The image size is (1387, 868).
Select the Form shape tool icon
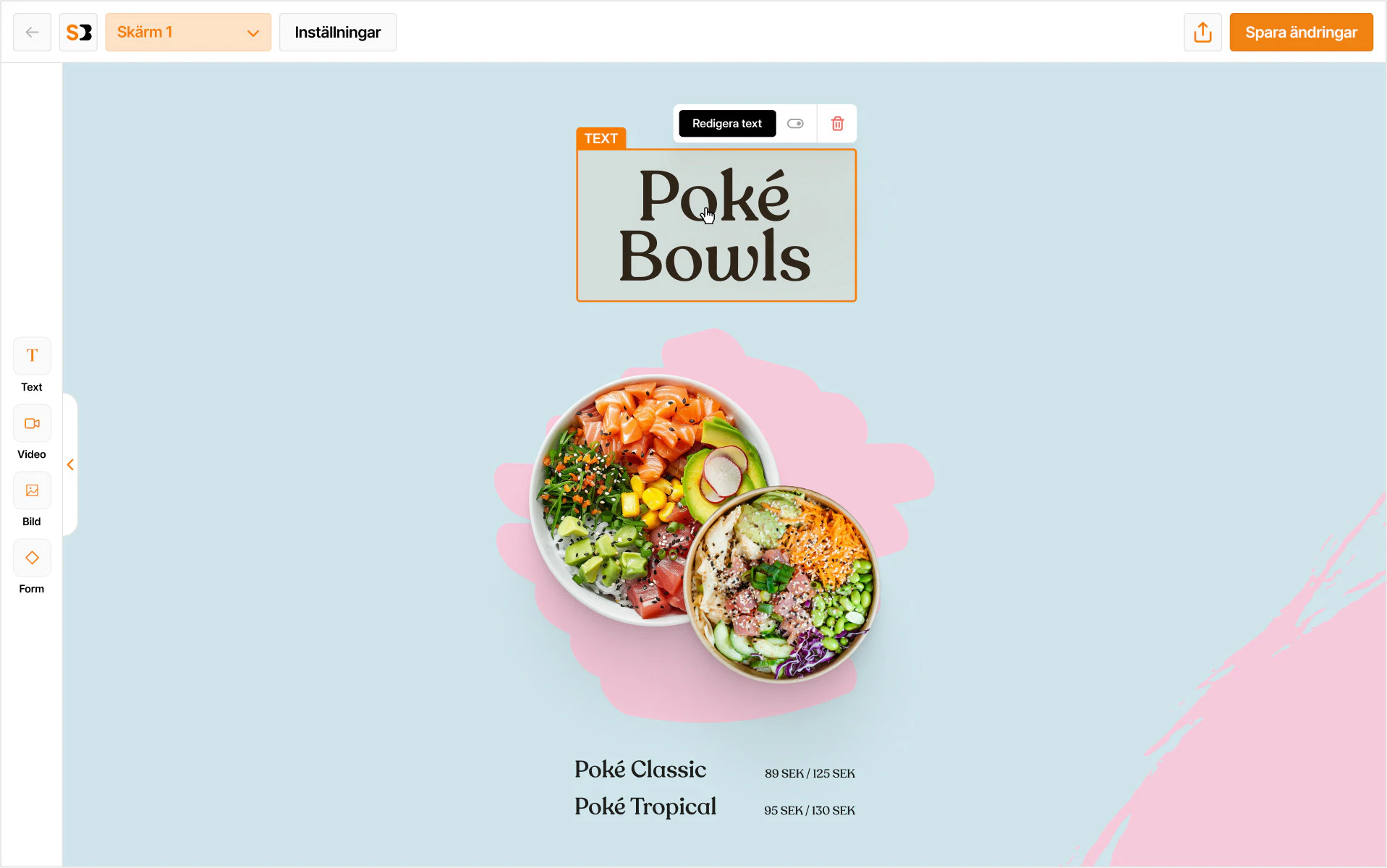[x=32, y=558]
